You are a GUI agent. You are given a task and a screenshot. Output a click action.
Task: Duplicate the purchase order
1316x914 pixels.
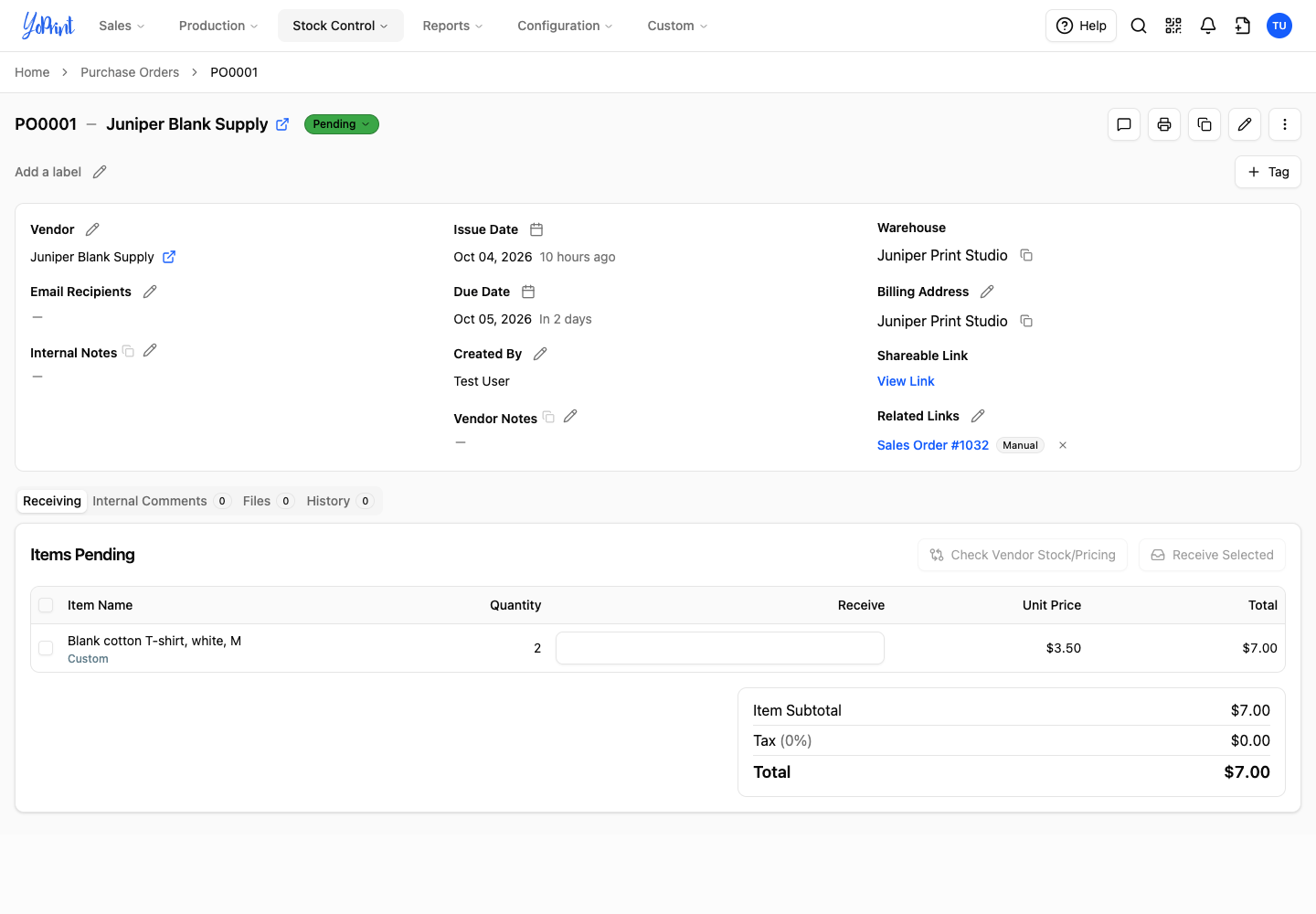pos(1205,124)
